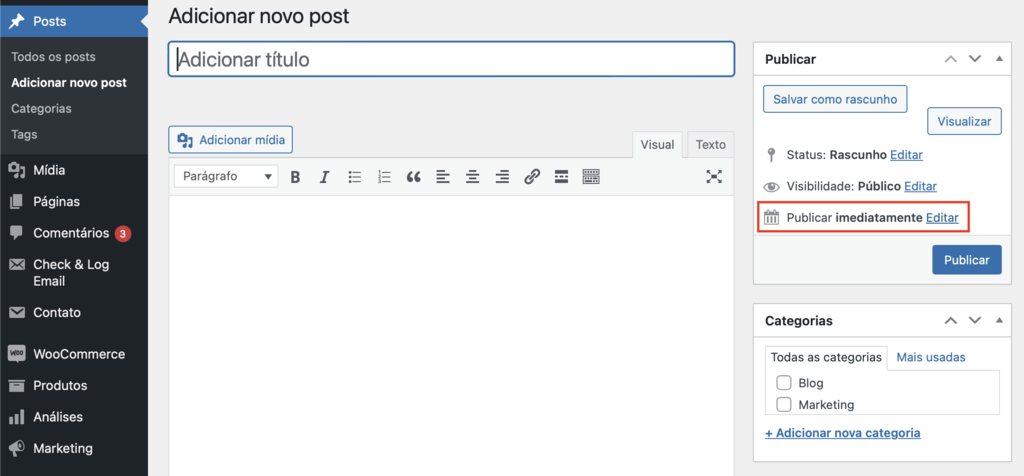Image resolution: width=1024 pixels, height=476 pixels.
Task: Click the blue Publicar button
Action: (967, 260)
